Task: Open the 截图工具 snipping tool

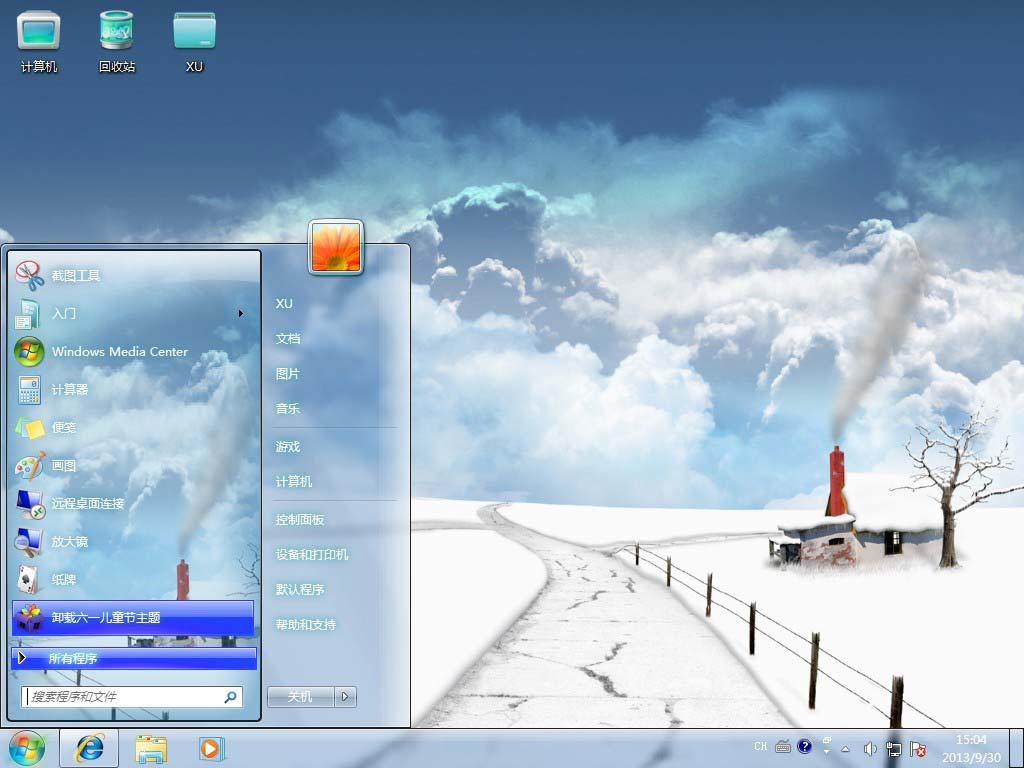Action: (x=76, y=275)
